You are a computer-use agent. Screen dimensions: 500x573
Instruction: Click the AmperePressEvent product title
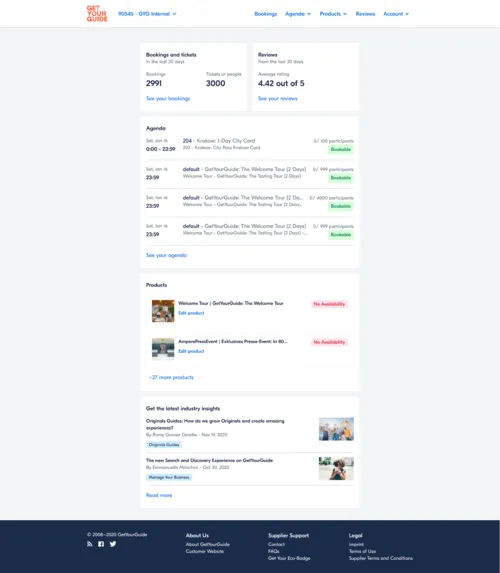pos(233,341)
